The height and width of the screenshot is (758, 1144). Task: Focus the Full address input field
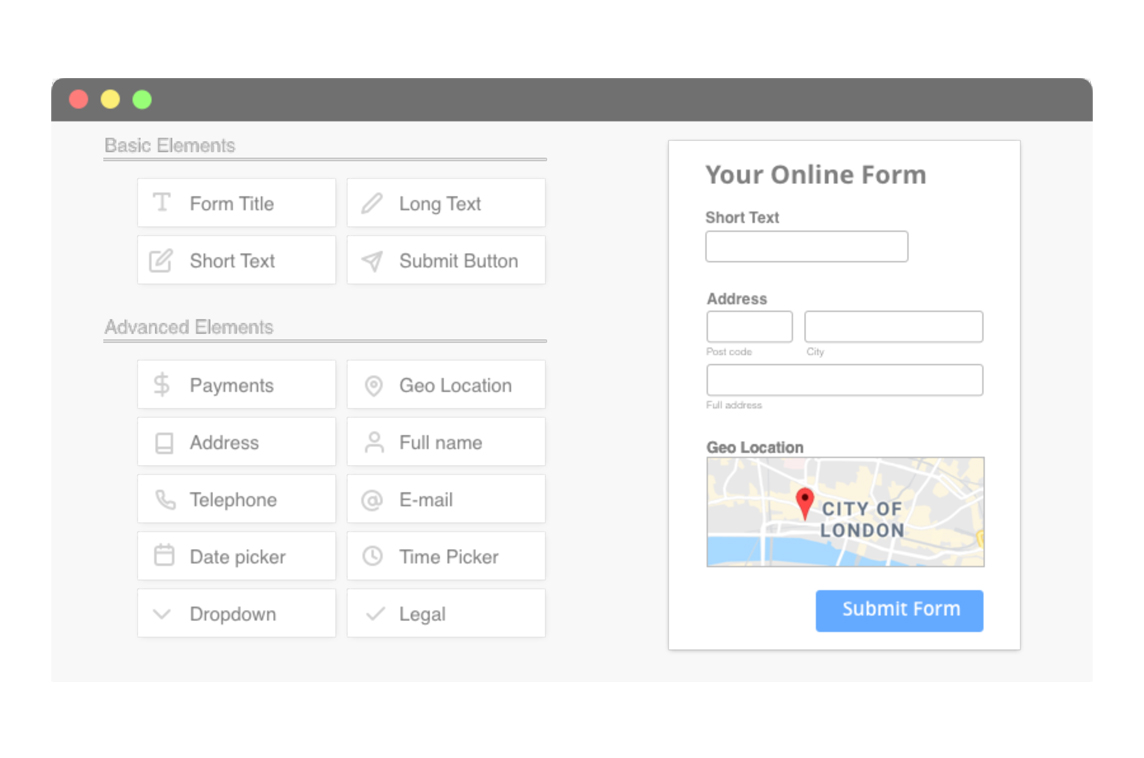(844, 380)
